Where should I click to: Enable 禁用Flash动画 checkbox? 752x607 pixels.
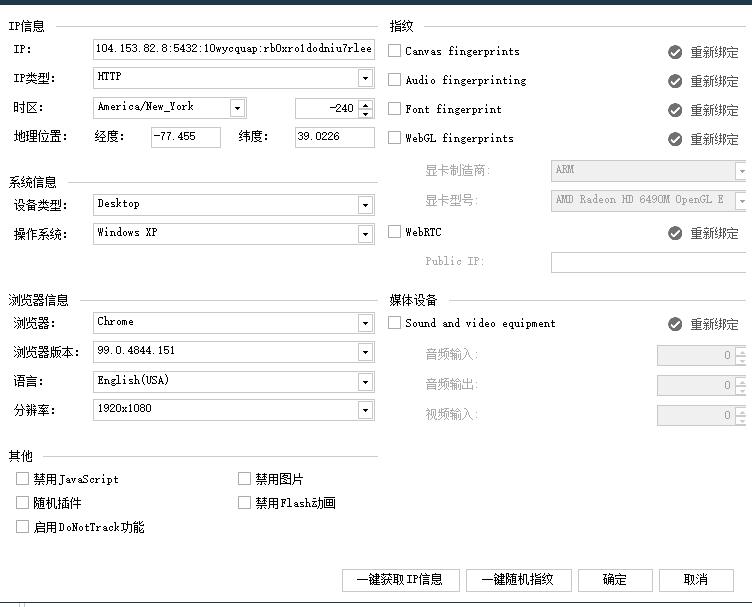(x=244, y=502)
